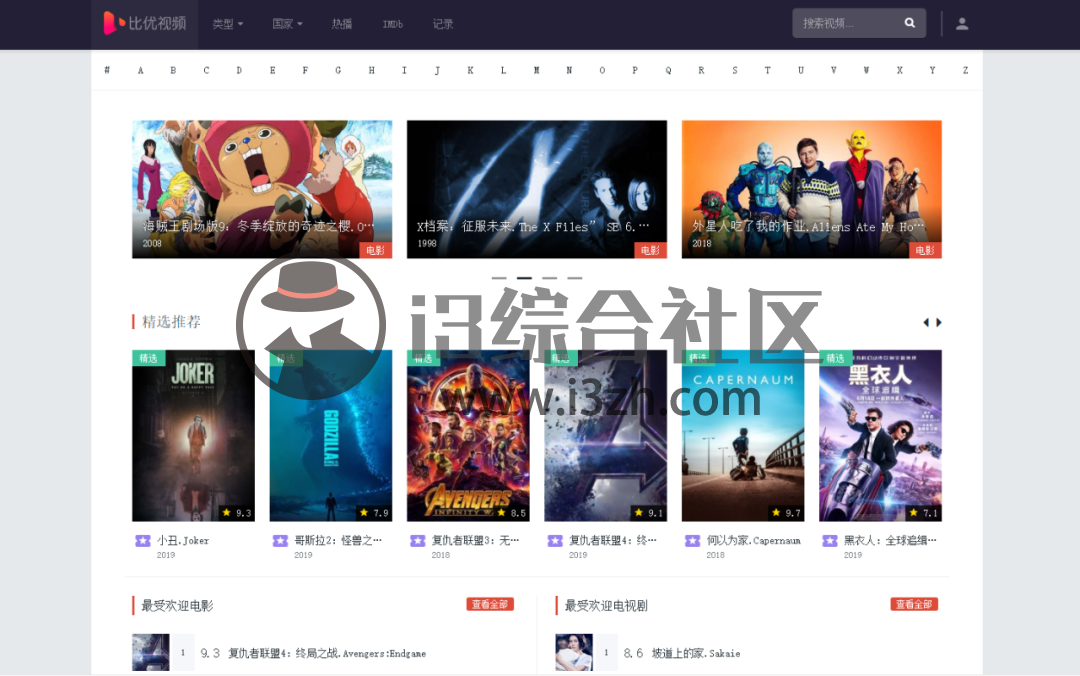Expand the 国家 dropdown menu
The image size is (1080, 676).
(287, 24)
